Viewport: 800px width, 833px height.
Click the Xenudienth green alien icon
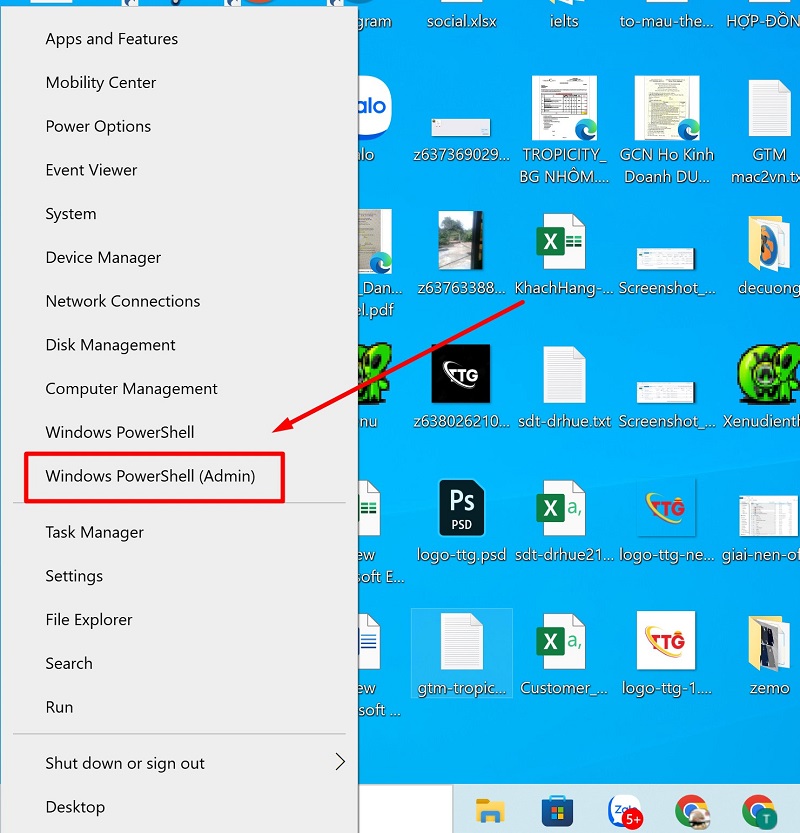click(768, 375)
